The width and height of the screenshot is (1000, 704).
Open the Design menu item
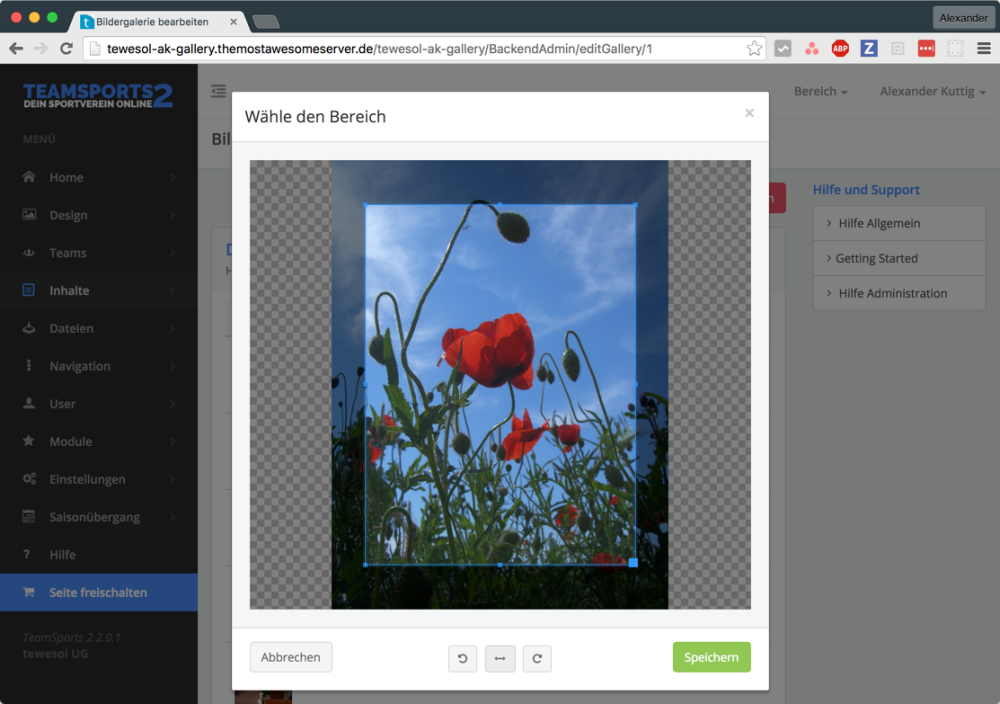(99, 215)
